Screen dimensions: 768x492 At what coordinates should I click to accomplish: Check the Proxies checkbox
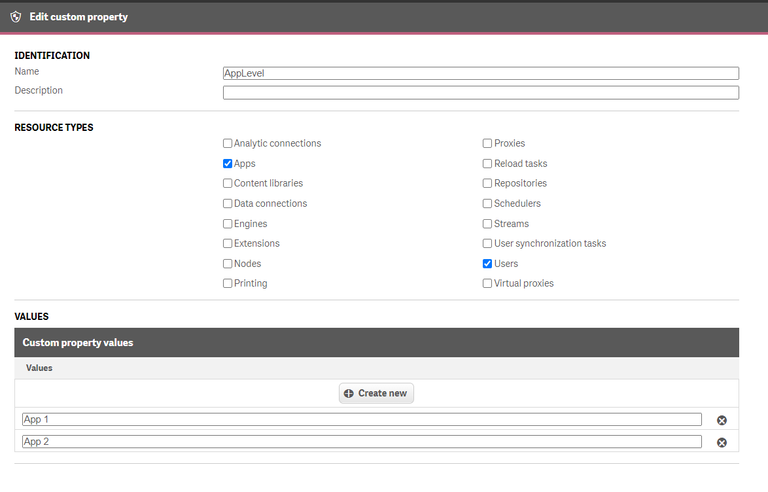(x=487, y=144)
